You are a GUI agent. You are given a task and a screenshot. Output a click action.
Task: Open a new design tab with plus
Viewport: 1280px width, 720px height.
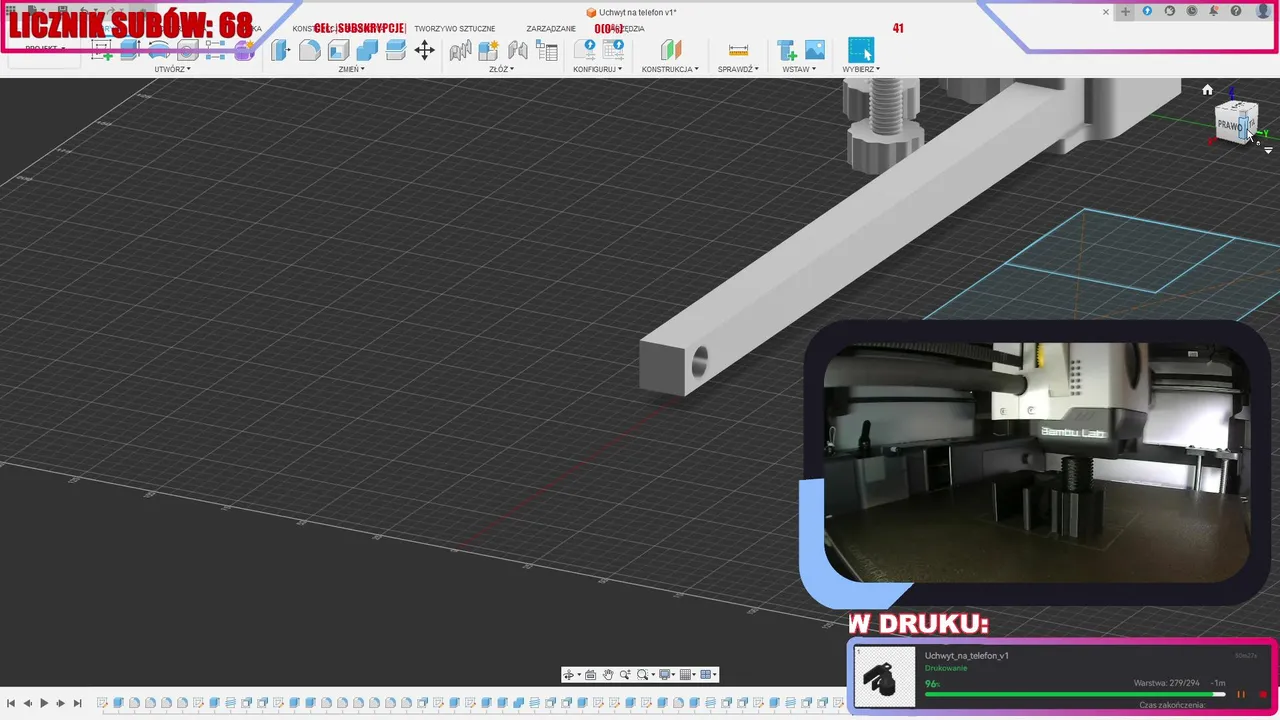point(1125,12)
